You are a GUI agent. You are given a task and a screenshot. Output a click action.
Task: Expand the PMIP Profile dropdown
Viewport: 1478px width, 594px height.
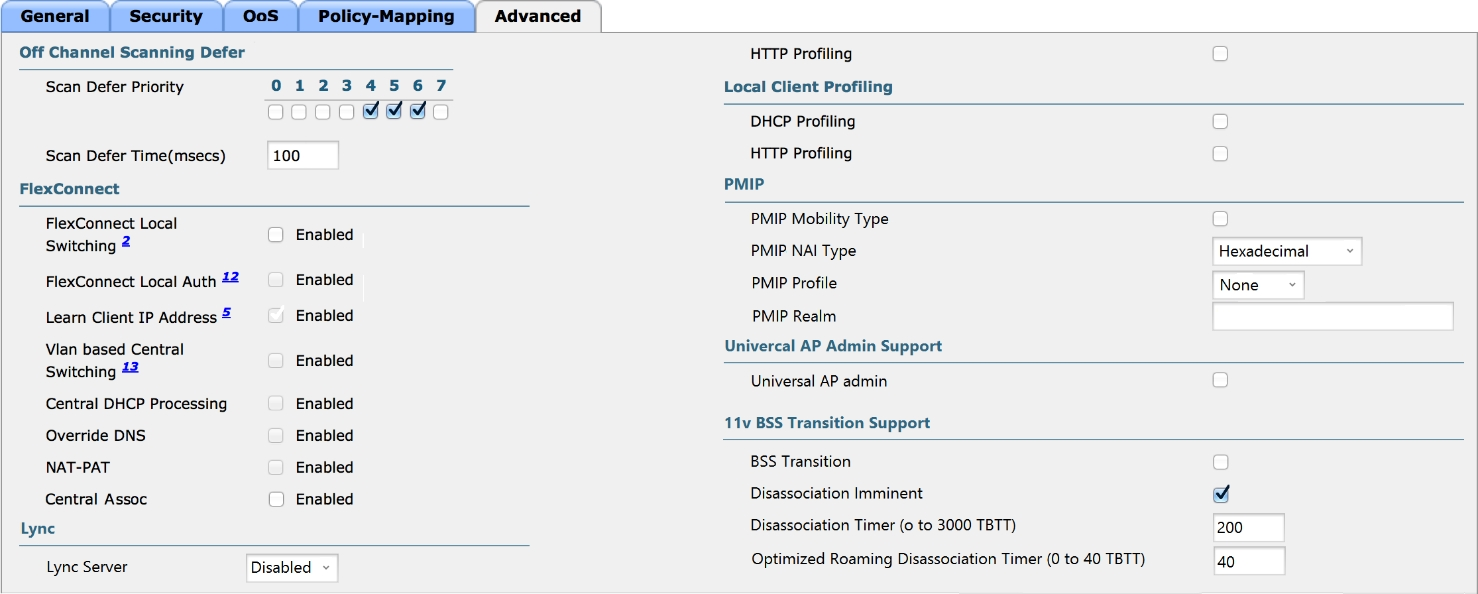(1258, 285)
